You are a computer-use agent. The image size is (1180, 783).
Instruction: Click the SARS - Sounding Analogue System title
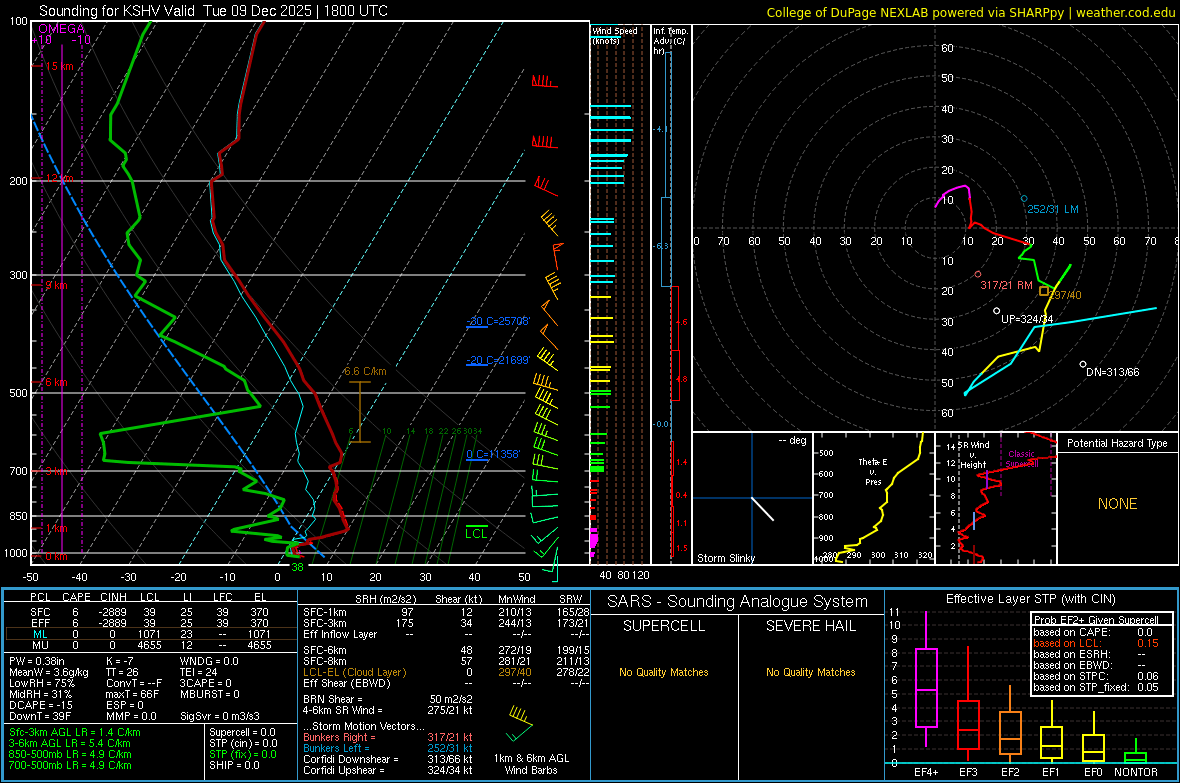[738, 602]
